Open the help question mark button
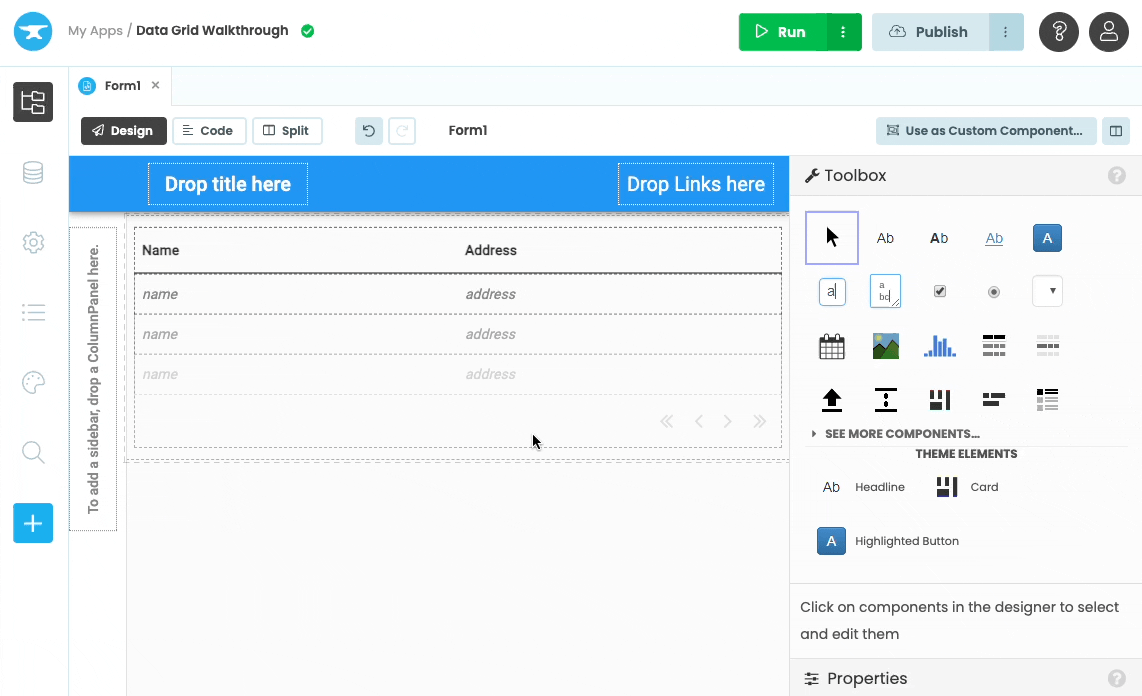 1058,32
